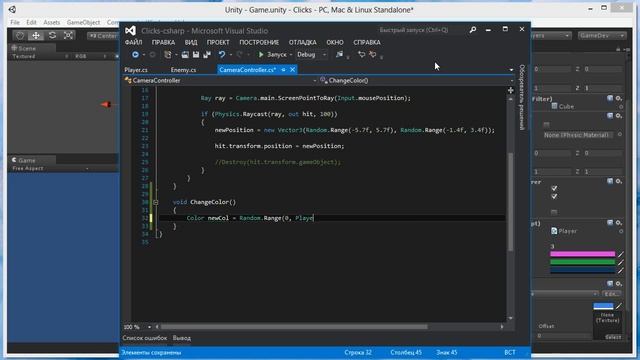Viewport: 640px width, 360px height.
Task: Open Unity's GameDev layout dropdown
Action: pyautogui.click(x=602, y=36)
